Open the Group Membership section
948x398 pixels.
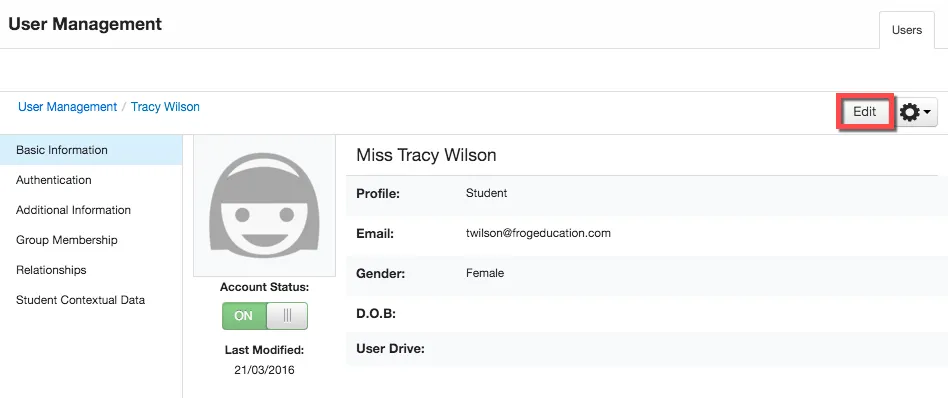click(x=67, y=240)
